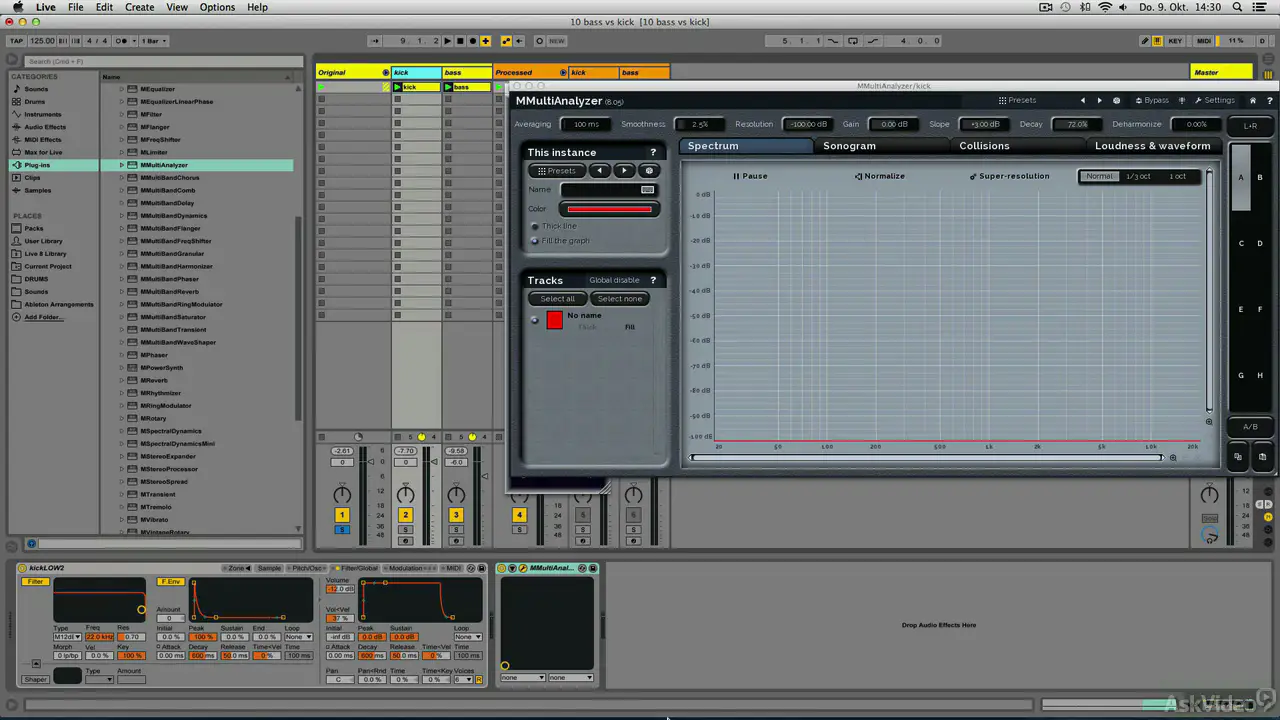Viewport: 1280px width, 720px height.
Task: Click the transport Play button
Action: click(x=447, y=41)
